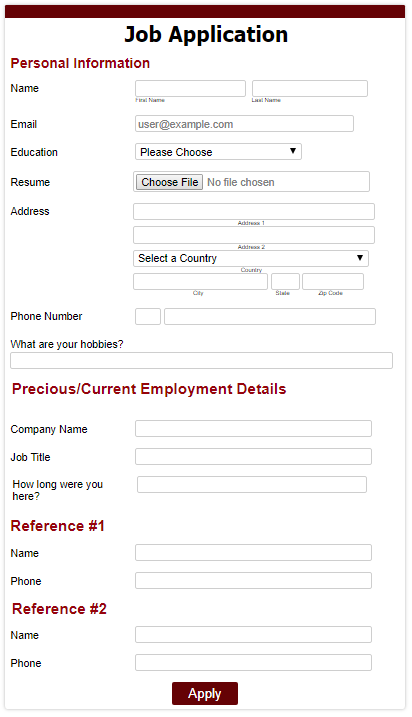Click the phone area code box
412x717 pixels.
pyautogui.click(x=148, y=316)
